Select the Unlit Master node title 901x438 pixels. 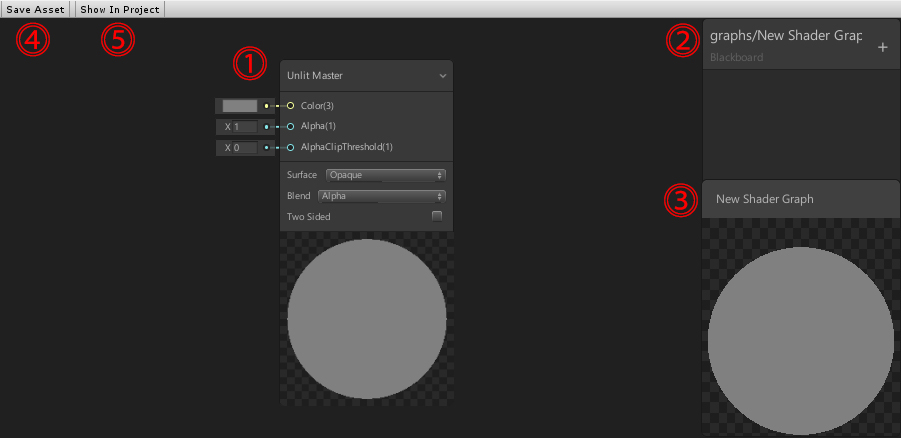click(x=314, y=75)
